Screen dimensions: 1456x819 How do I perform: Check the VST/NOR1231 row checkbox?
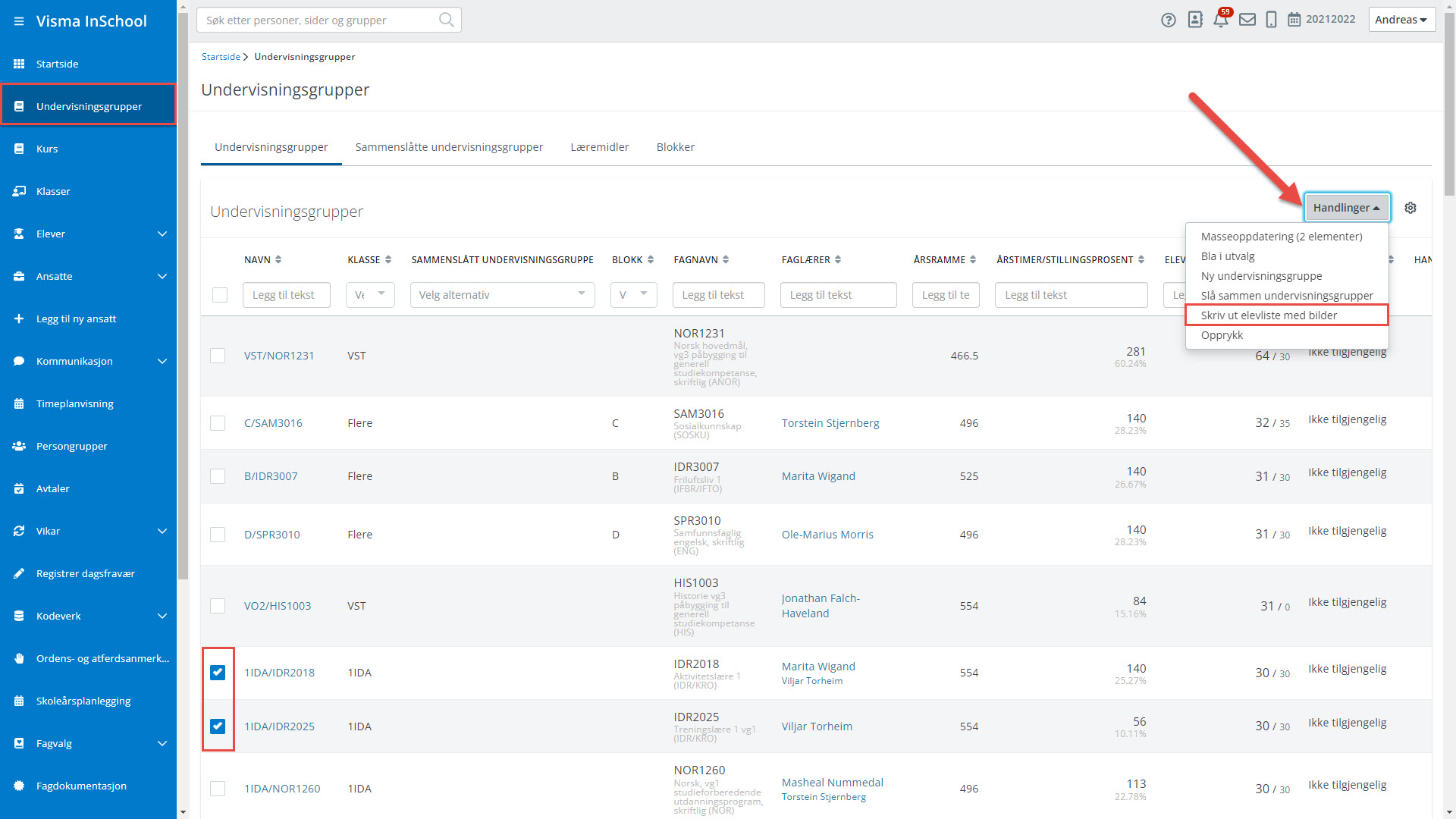218,356
